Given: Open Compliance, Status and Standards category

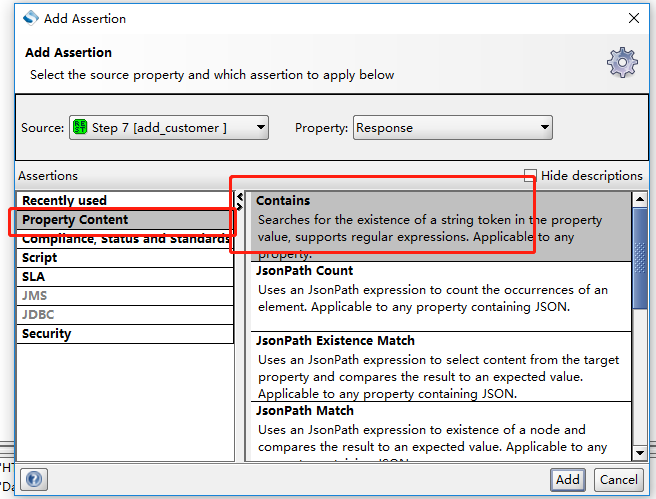Looking at the screenshot, I should [x=125, y=239].
